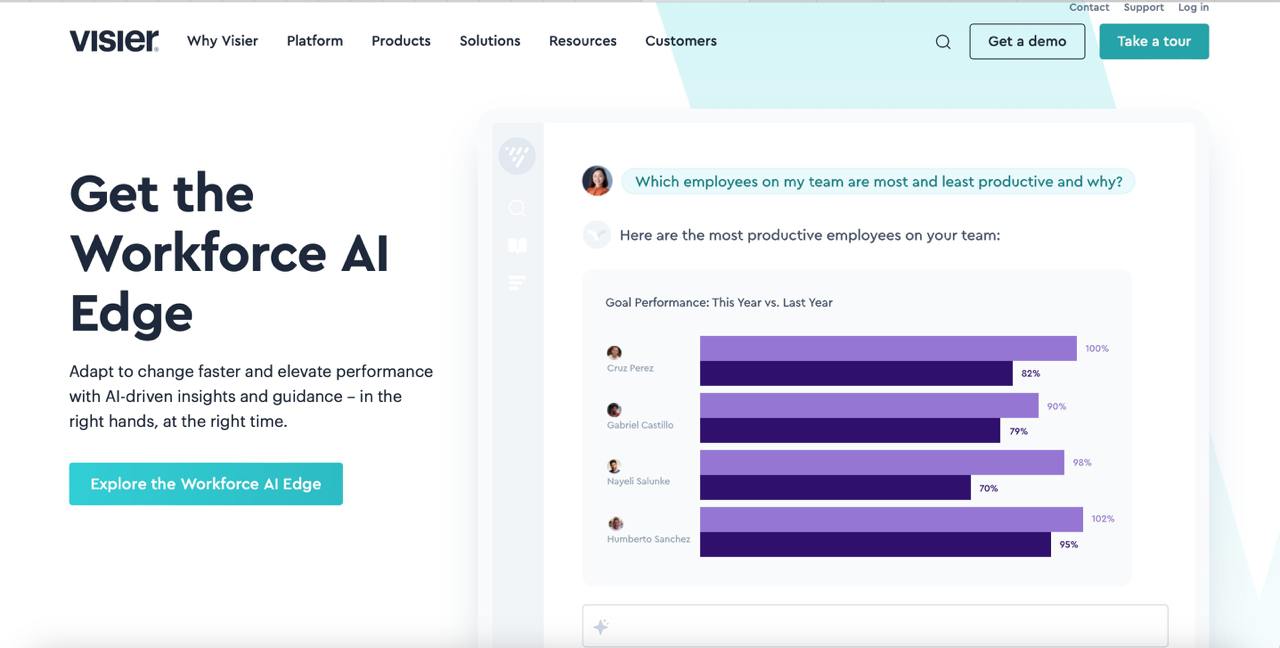The height and width of the screenshot is (648, 1280).
Task: Open the Customers menu item
Action: pos(681,41)
